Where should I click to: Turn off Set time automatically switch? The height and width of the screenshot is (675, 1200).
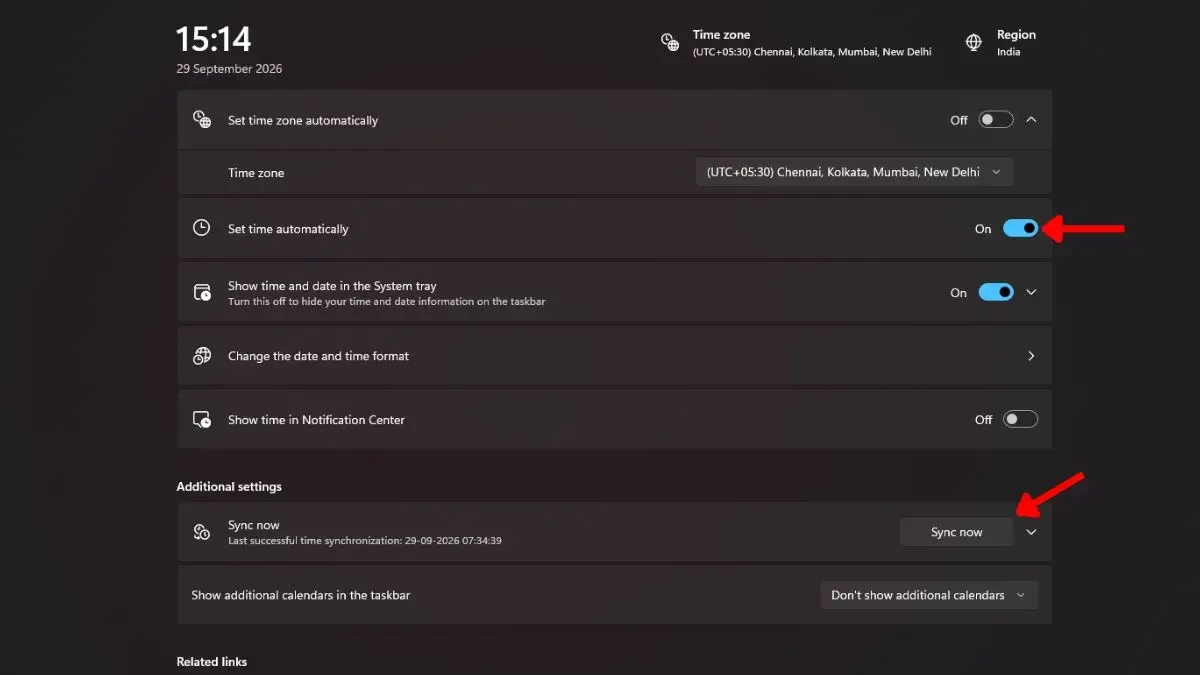point(1021,228)
